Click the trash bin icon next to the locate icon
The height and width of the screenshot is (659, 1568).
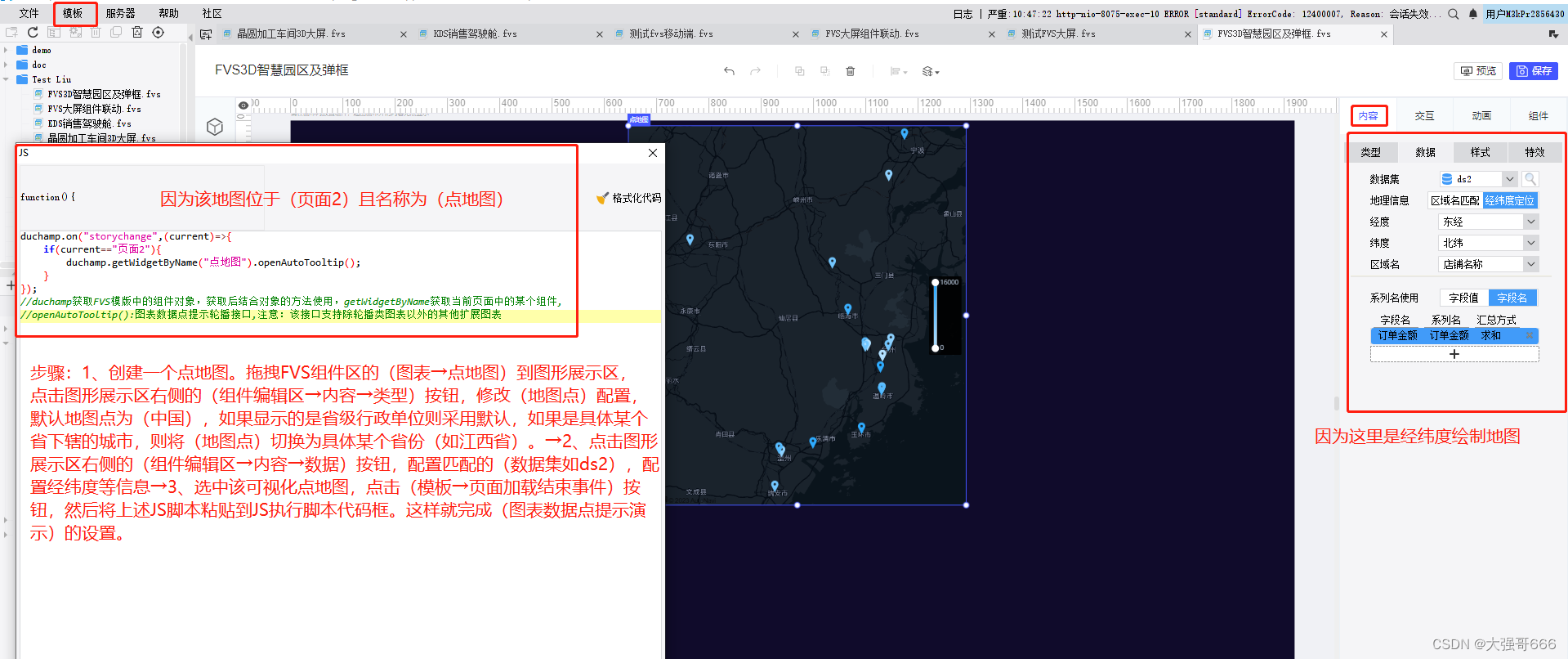point(137,33)
